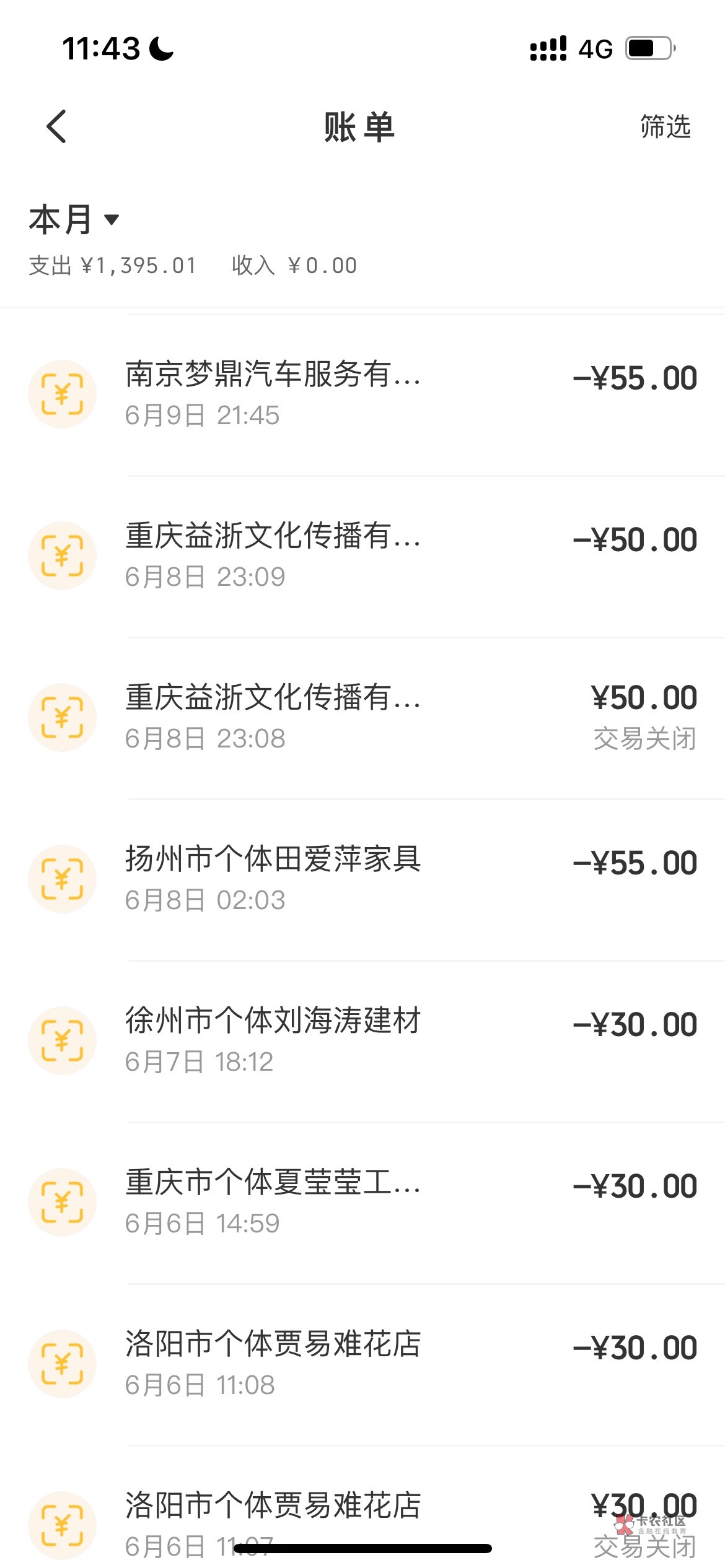Tap the 支出 ¥1,395.01 monthly summary

[x=113, y=266]
